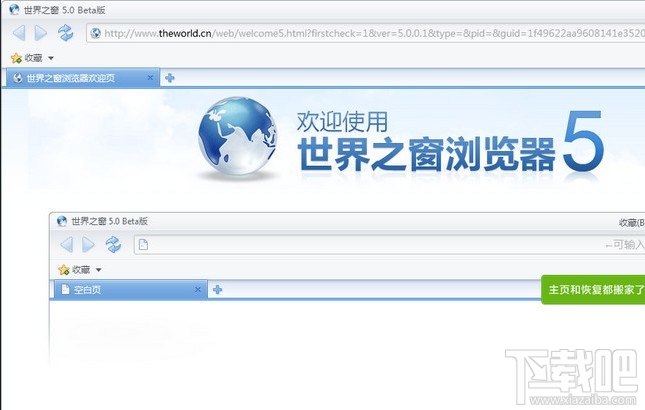This screenshot has width=645, height=410.
Task: Click the large globe logo on welcome banner
Action: pos(237,136)
